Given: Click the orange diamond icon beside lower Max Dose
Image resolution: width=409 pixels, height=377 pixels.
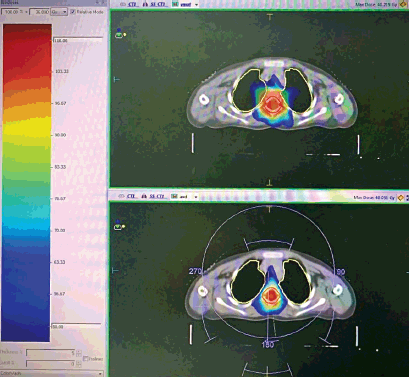Looking at the screenshot, I should coord(401,198).
